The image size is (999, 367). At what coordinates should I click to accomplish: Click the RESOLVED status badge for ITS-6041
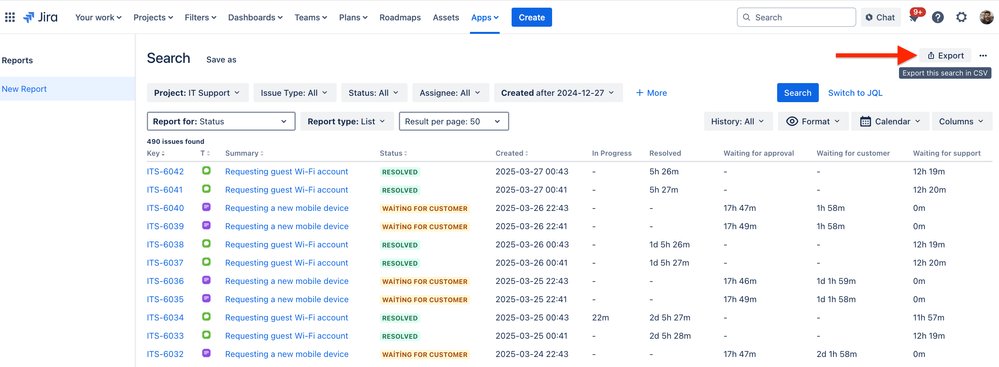pyautogui.click(x=400, y=190)
